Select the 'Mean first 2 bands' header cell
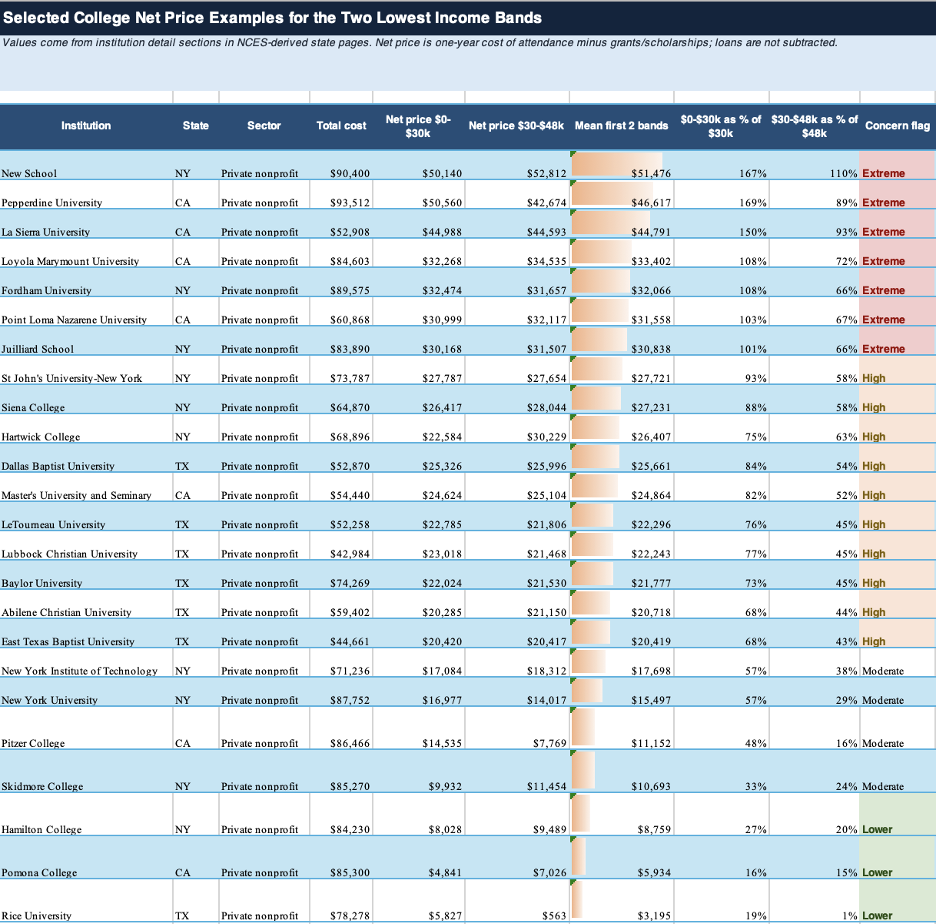The image size is (936, 924). 621,126
